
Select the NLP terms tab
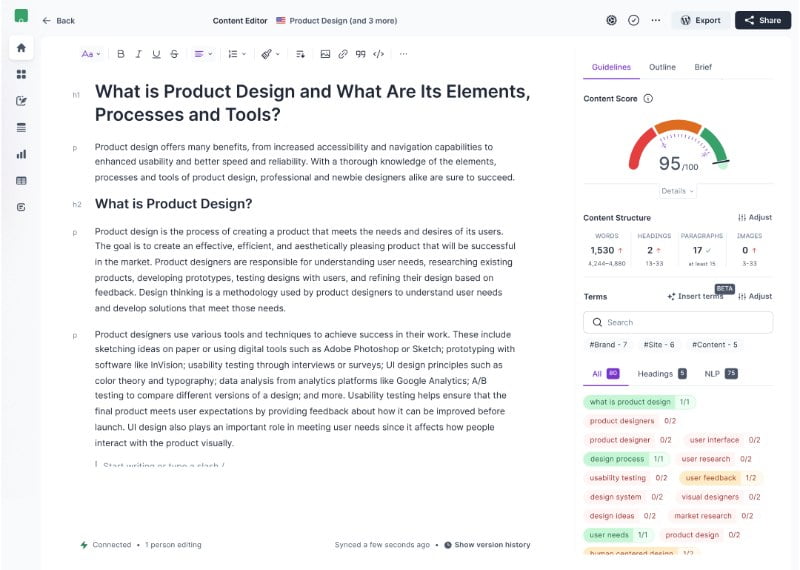(x=720, y=373)
